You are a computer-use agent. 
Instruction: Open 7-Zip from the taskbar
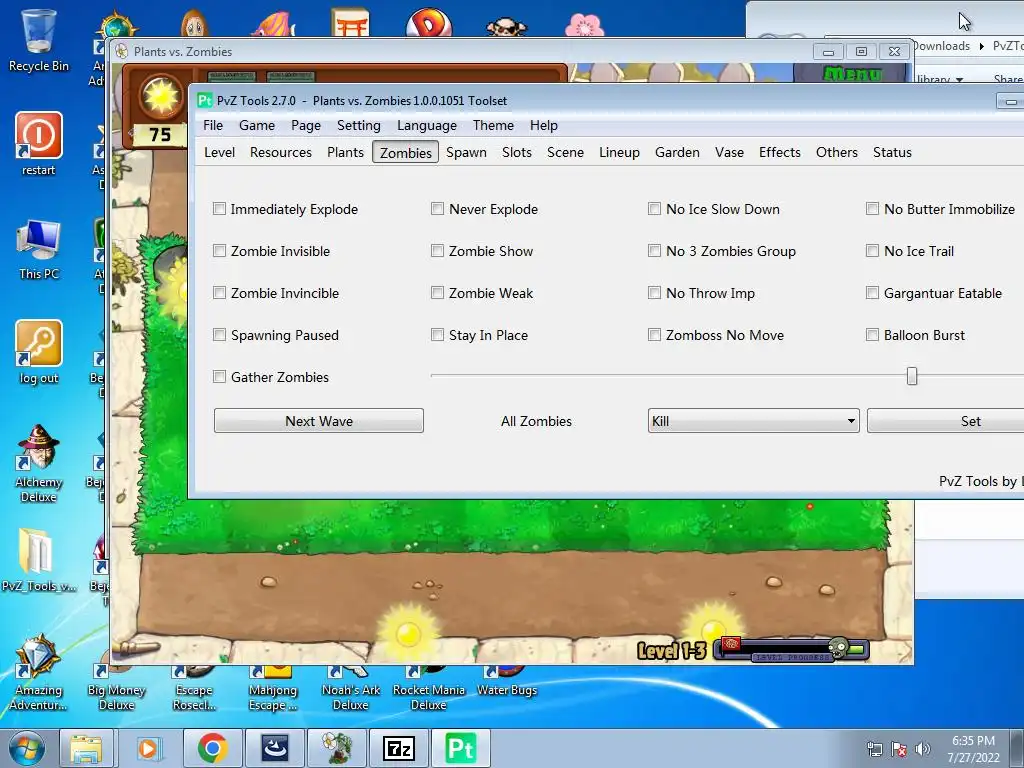coord(399,748)
